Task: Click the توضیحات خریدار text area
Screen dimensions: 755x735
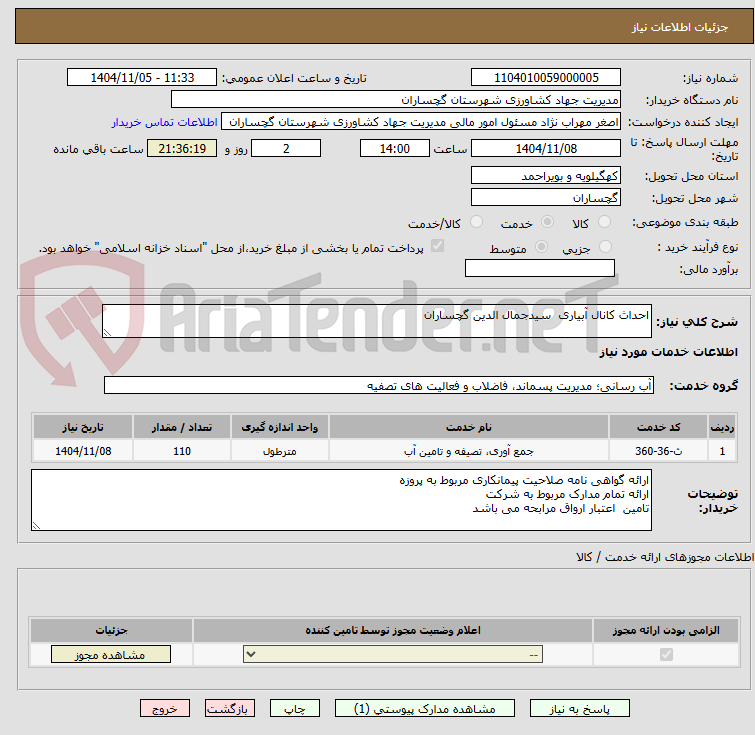Action: 341,500
